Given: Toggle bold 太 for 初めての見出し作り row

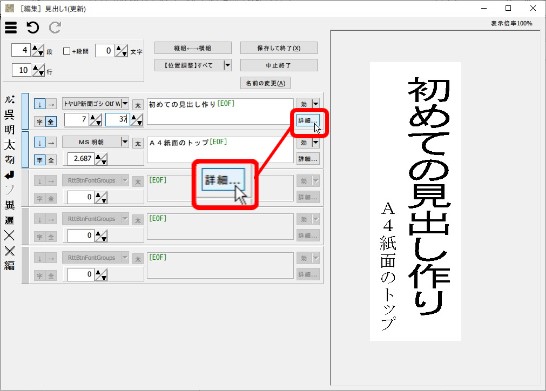Looking at the screenshot, I should pos(138,104).
